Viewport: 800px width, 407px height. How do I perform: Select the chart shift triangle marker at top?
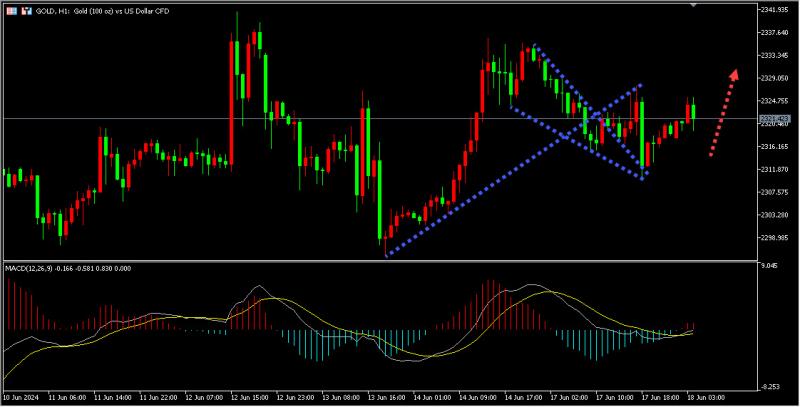pos(693,5)
